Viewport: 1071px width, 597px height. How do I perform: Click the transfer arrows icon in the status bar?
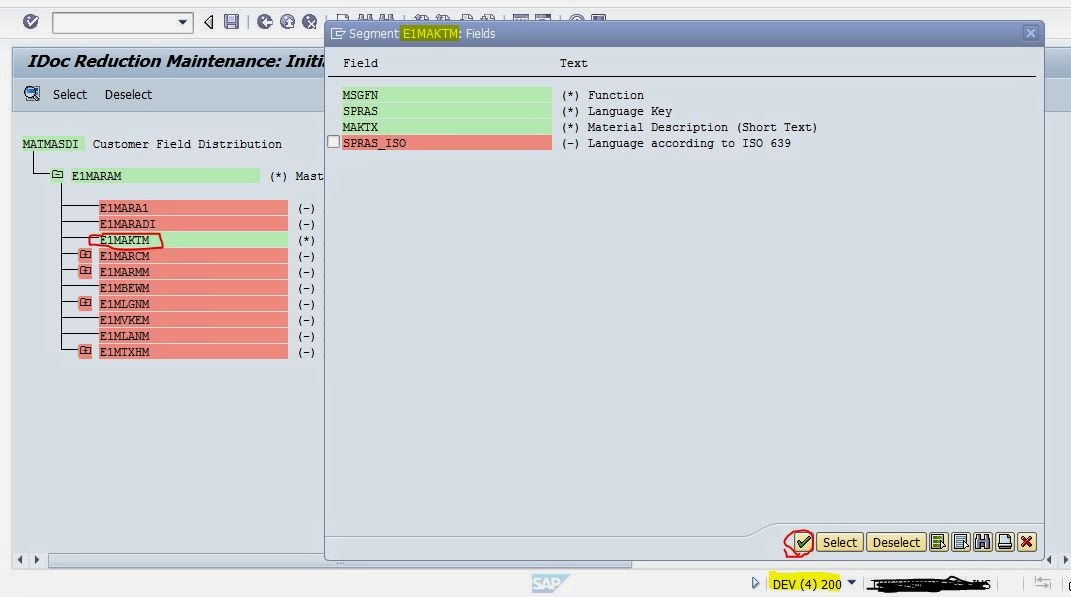coord(1042,582)
